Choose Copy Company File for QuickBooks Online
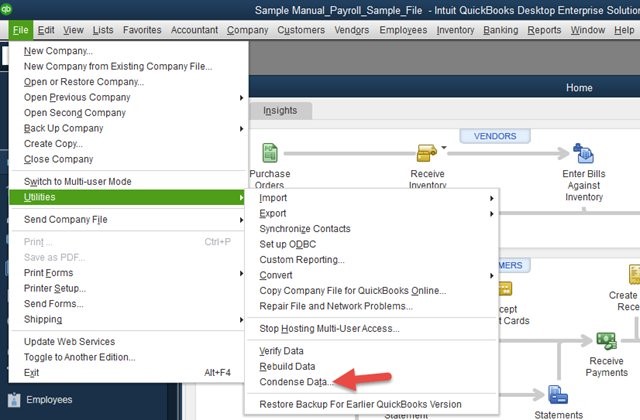Image resolution: width=640 pixels, height=420 pixels. (353, 291)
